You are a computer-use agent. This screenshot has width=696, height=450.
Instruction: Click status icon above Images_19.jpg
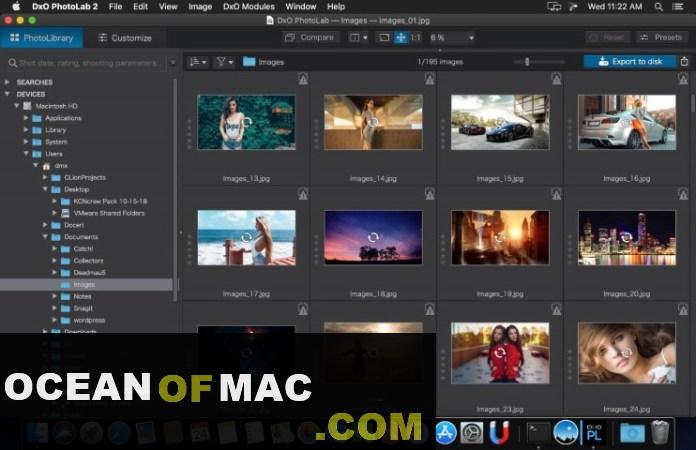click(x=556, y=193)
